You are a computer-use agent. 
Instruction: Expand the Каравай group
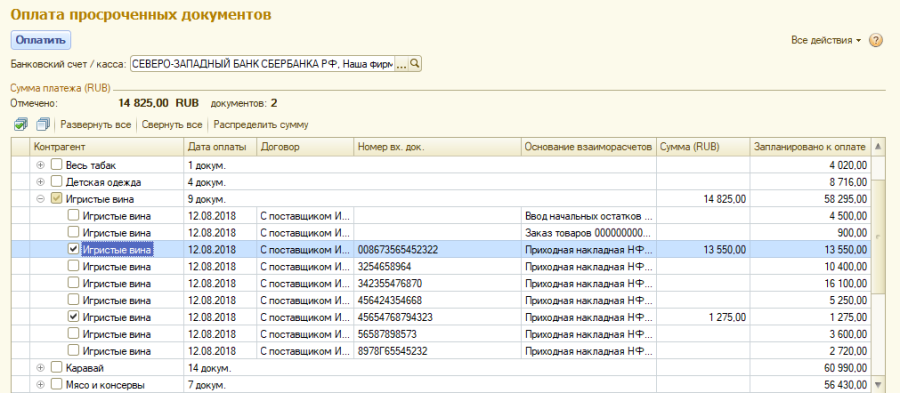[x=40, y=367]
